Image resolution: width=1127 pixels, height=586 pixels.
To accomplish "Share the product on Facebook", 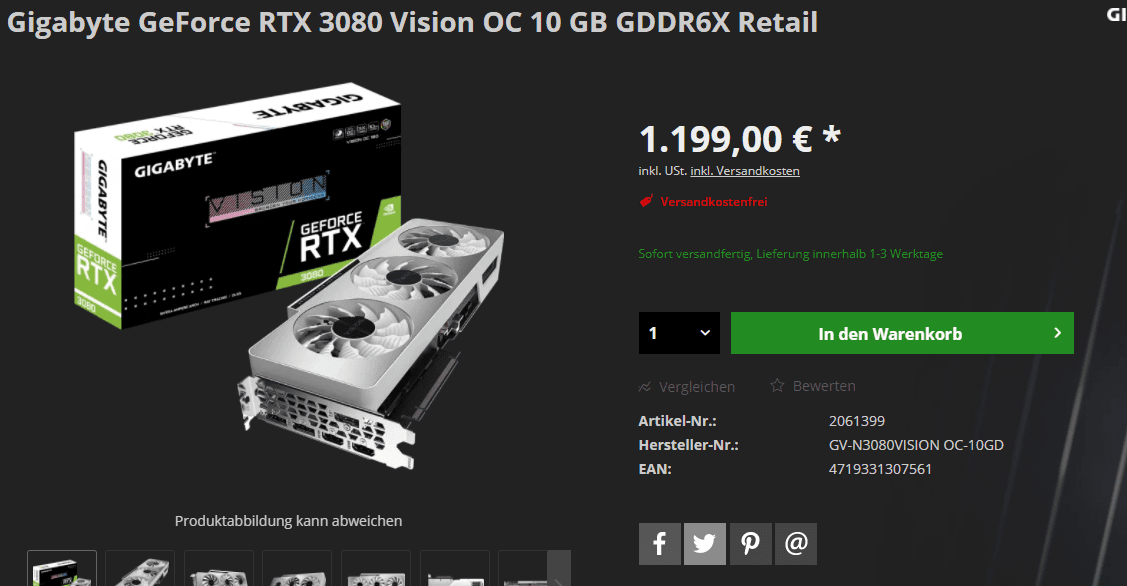I will coord(659,544).
